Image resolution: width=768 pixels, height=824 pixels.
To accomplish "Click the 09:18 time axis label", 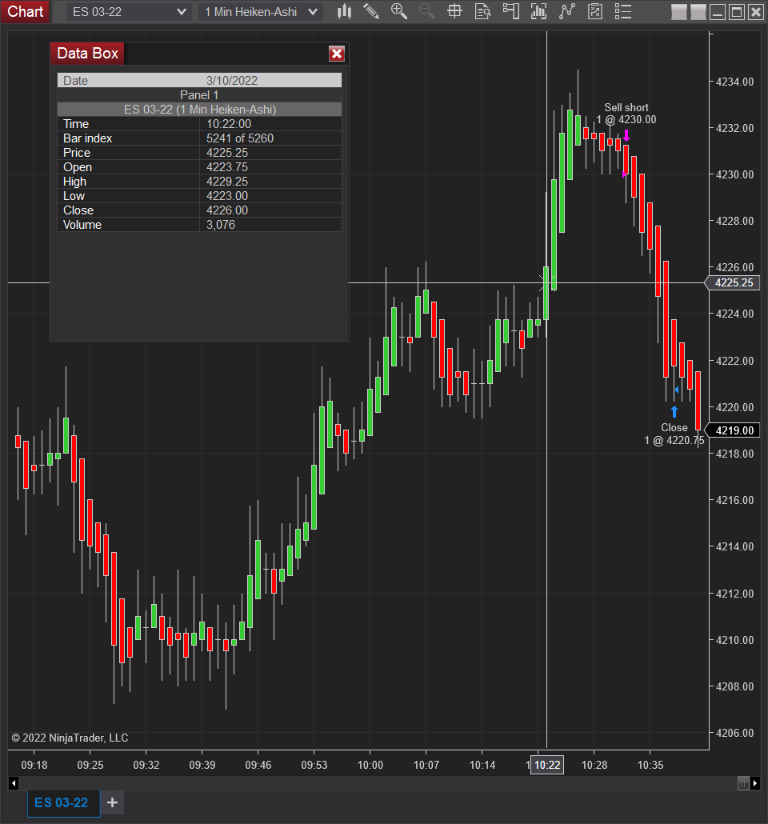I will point(34,765).
